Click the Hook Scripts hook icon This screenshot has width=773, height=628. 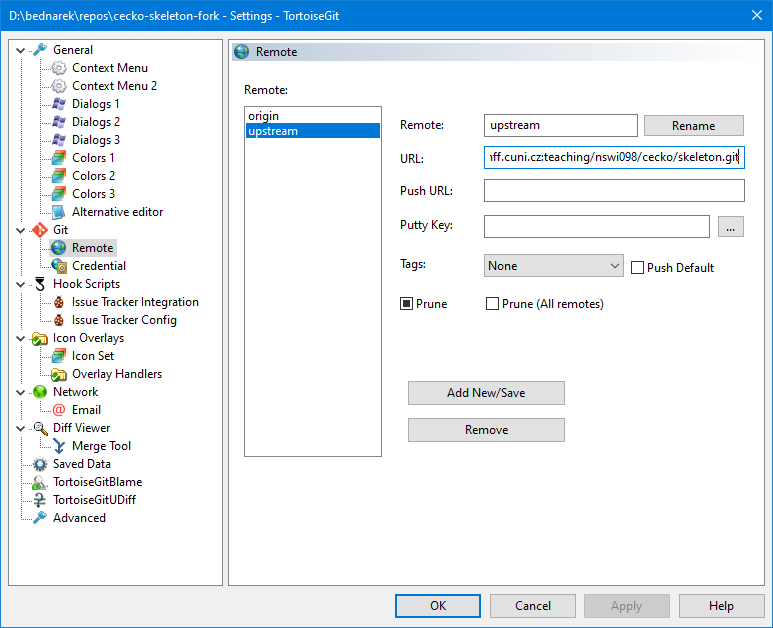(40, 284)
